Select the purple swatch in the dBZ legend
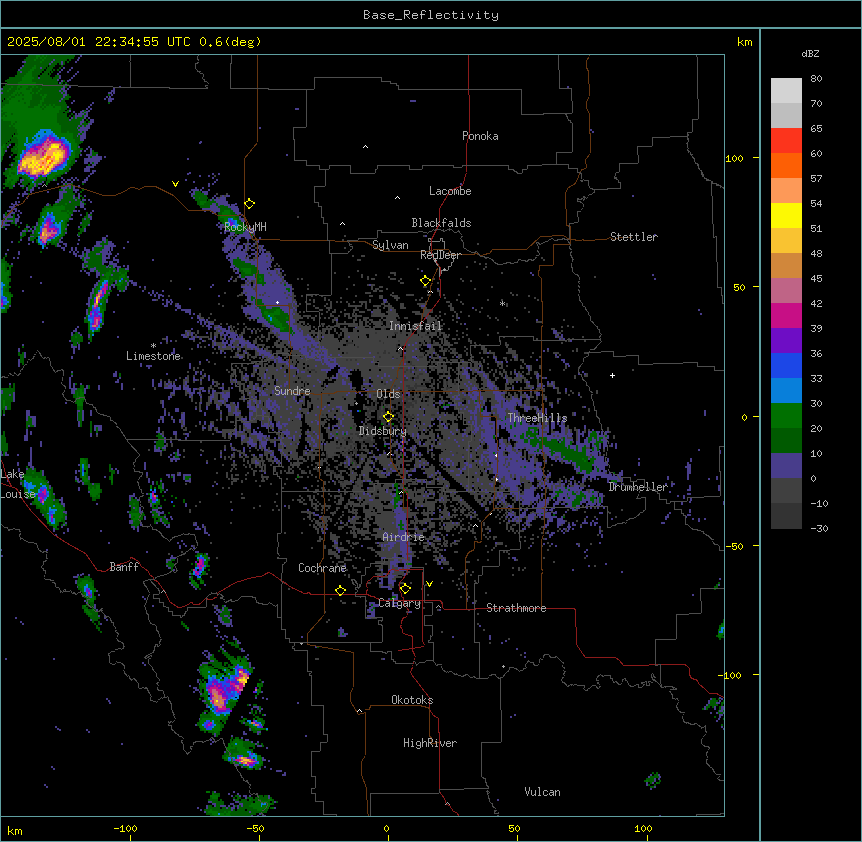The height and width of the screenshot is (842, 862). [x=786, y=341]
